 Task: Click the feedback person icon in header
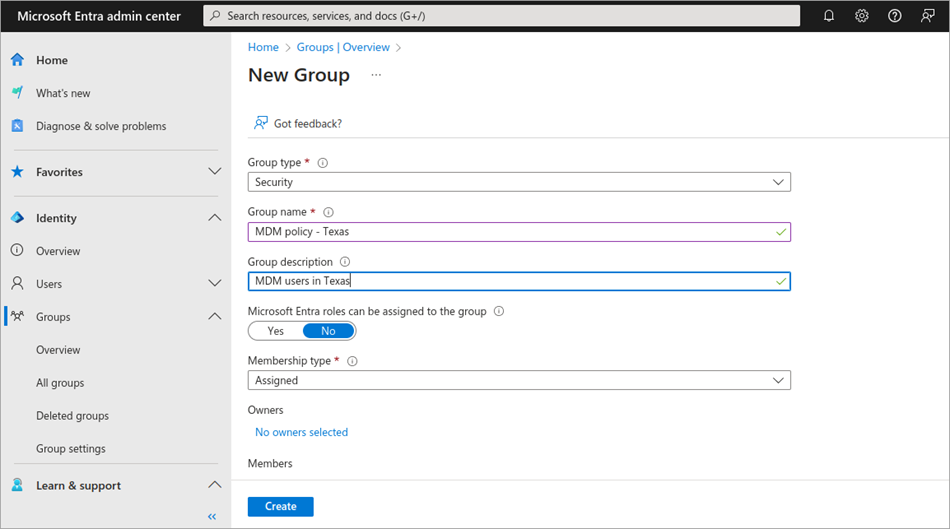pyautogui.click(x=927, y=16)
